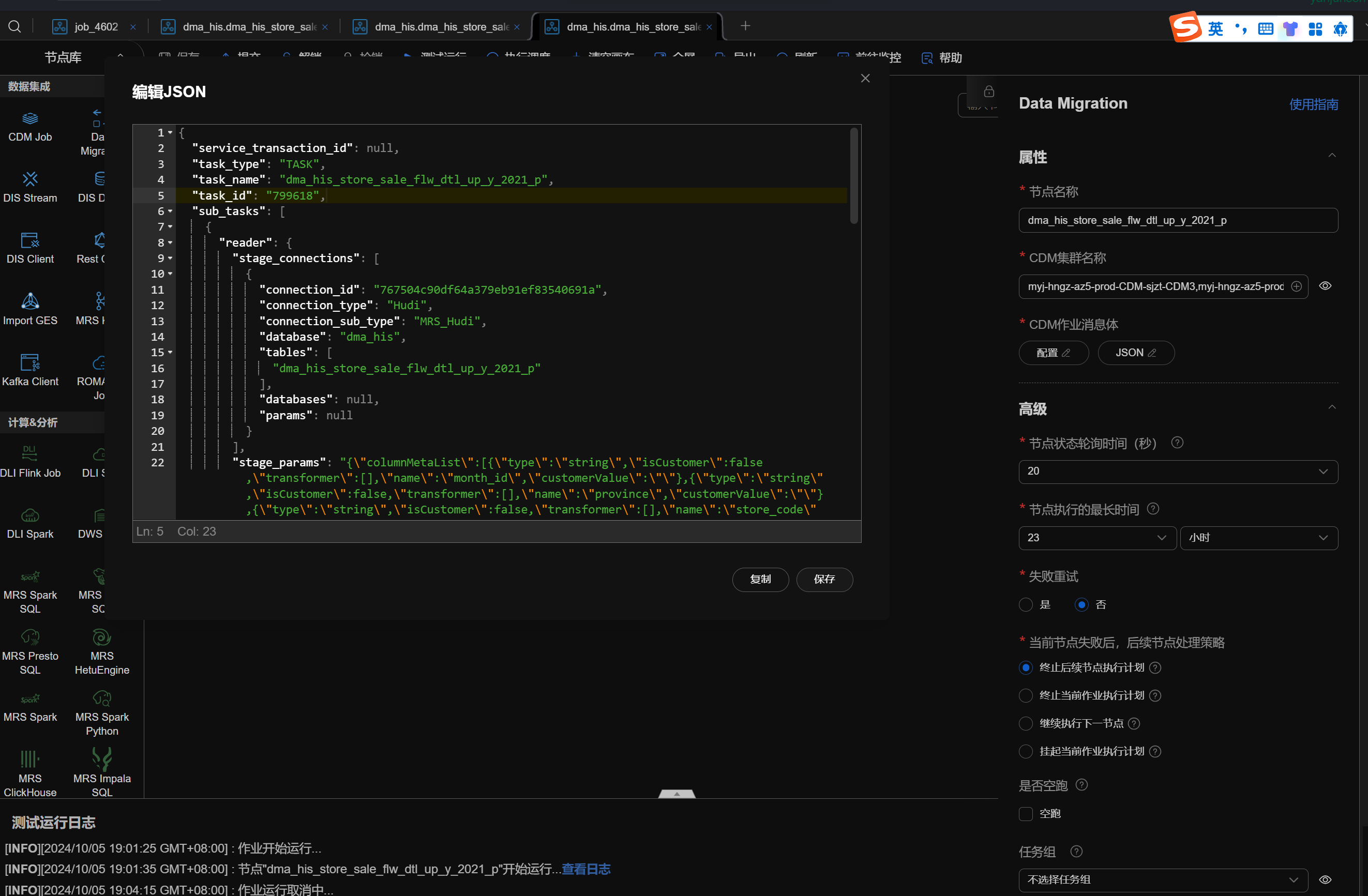The width and height of the screenshot is (1368, 896).
Task: Select 挂起当前作业执行计划 radio option
Action: pos(1026,752)
